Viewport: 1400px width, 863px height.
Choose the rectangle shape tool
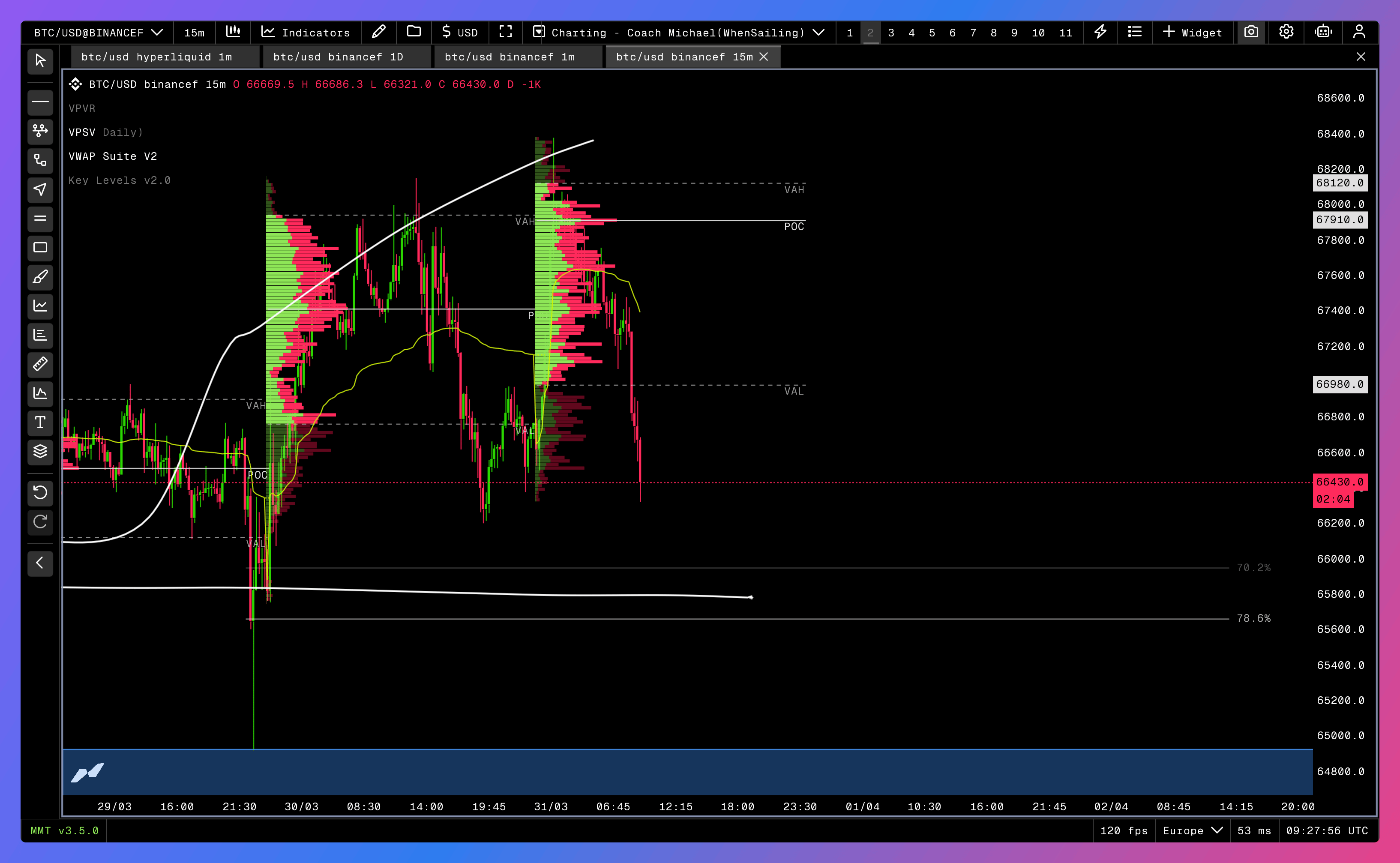point(40,248)
